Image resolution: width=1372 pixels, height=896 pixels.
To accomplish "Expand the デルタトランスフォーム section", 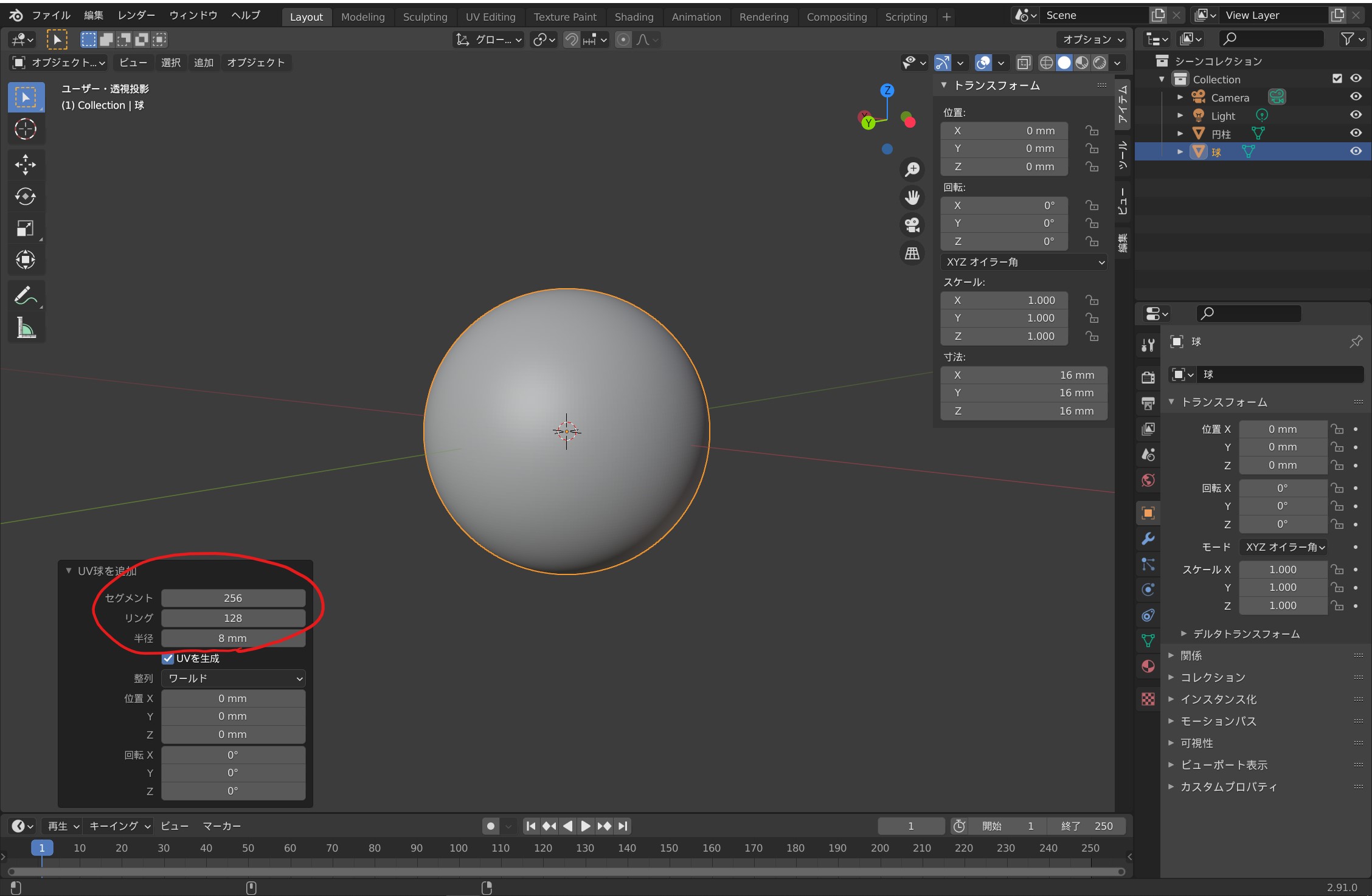I will [x=1246, y=634].
